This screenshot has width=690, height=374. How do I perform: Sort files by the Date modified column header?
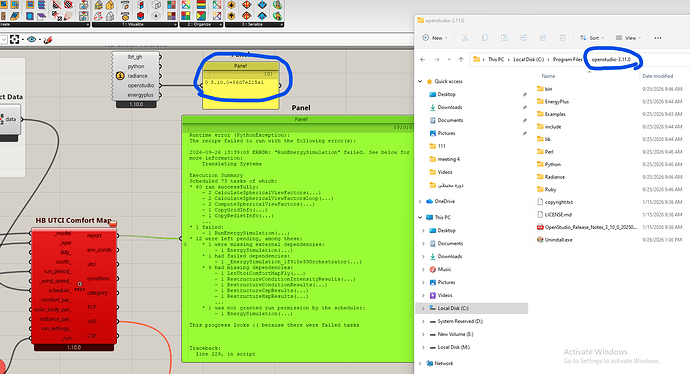(x=657, y=76)
